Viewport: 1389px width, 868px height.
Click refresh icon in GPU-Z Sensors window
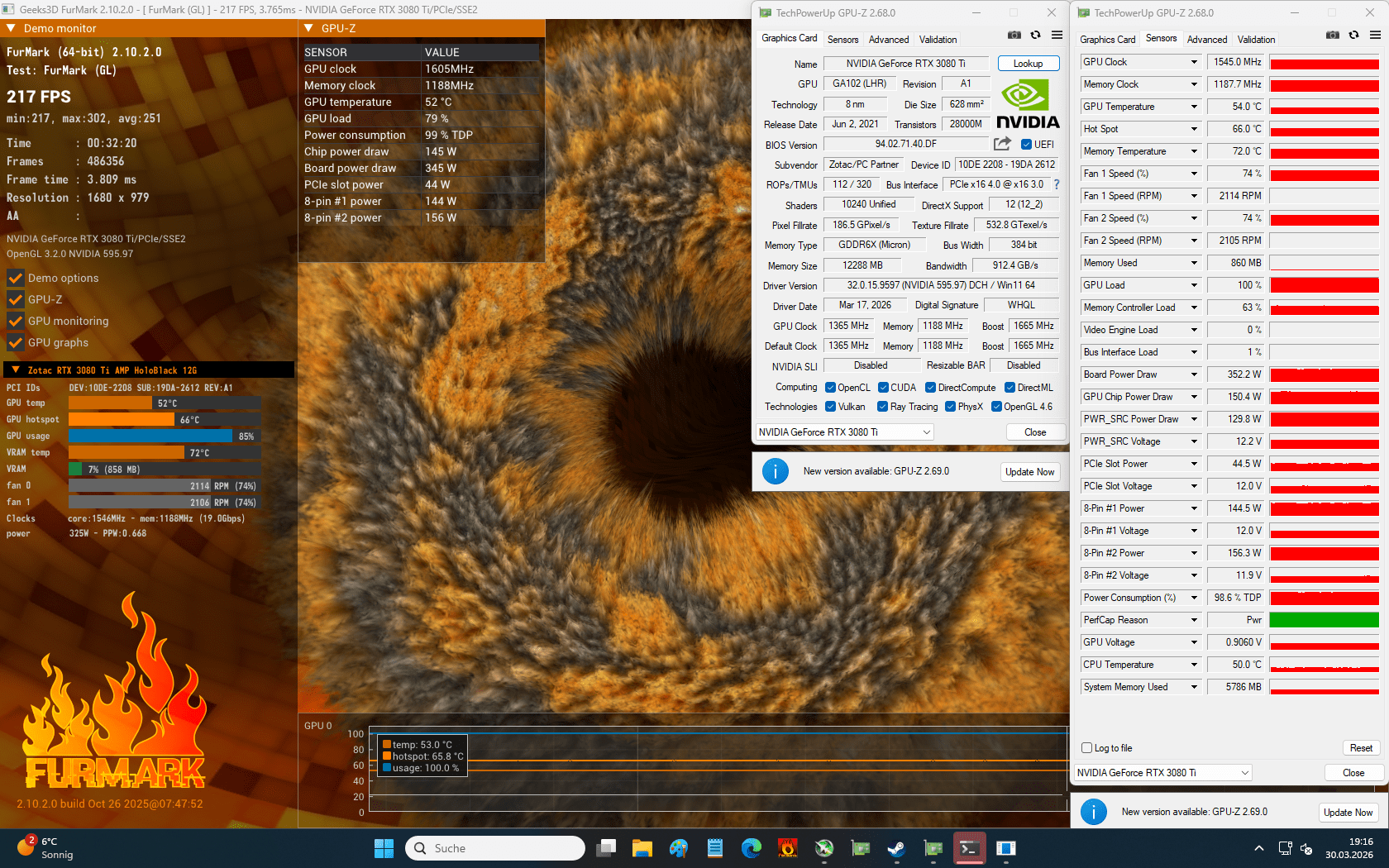point(1353,36)
